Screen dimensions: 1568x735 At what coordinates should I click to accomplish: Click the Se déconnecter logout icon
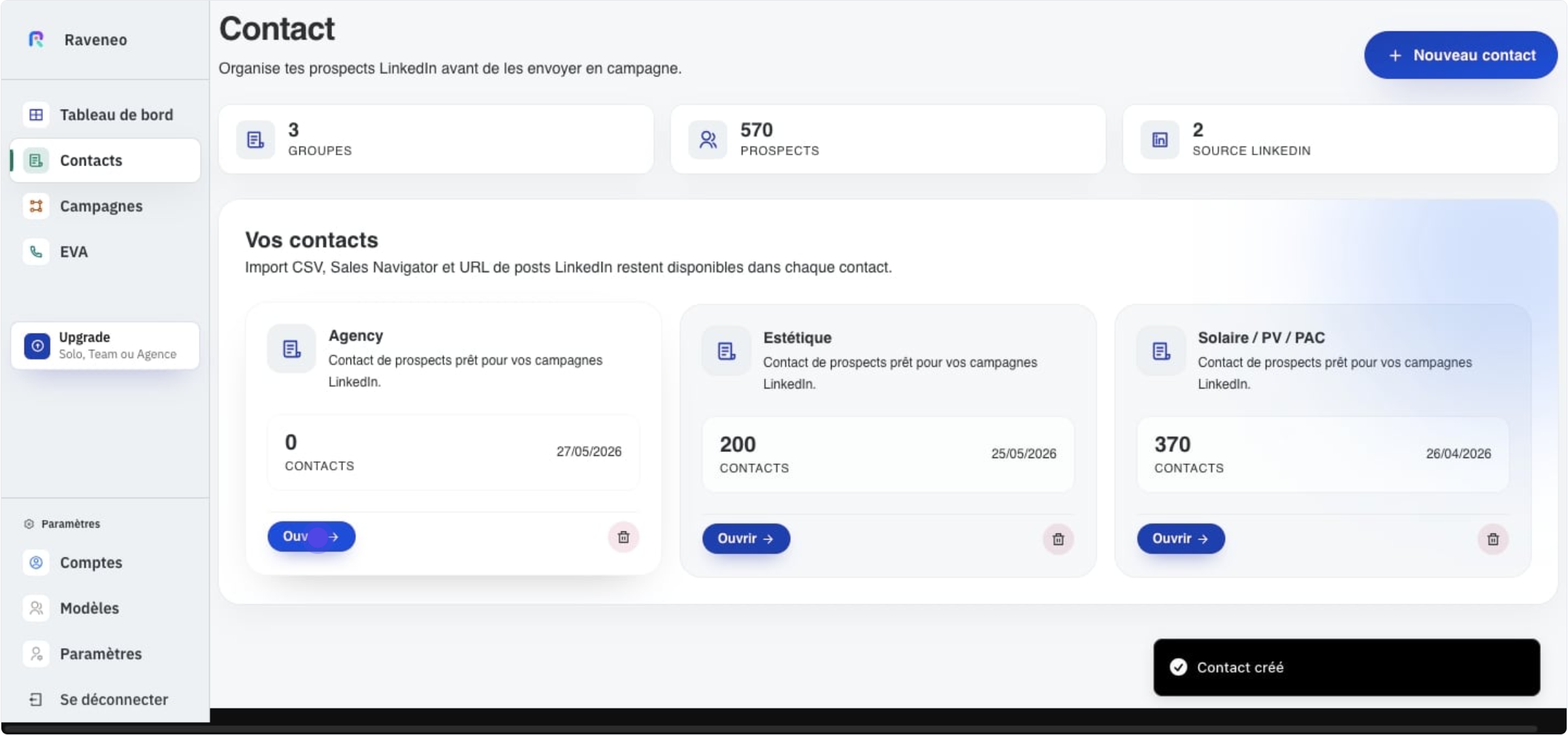pyautogui.click(x=36, y=700)
